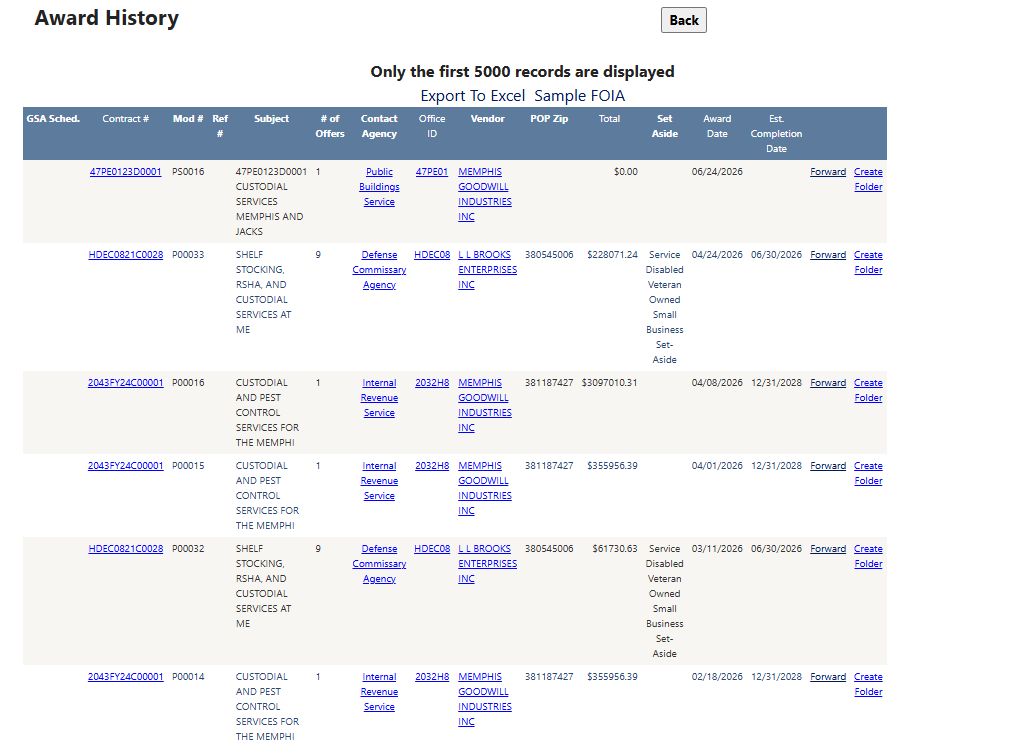Open Internal Revenue Service in the P00016 row
Viewport: 1020px width, 755px height.
coord(379,398)
